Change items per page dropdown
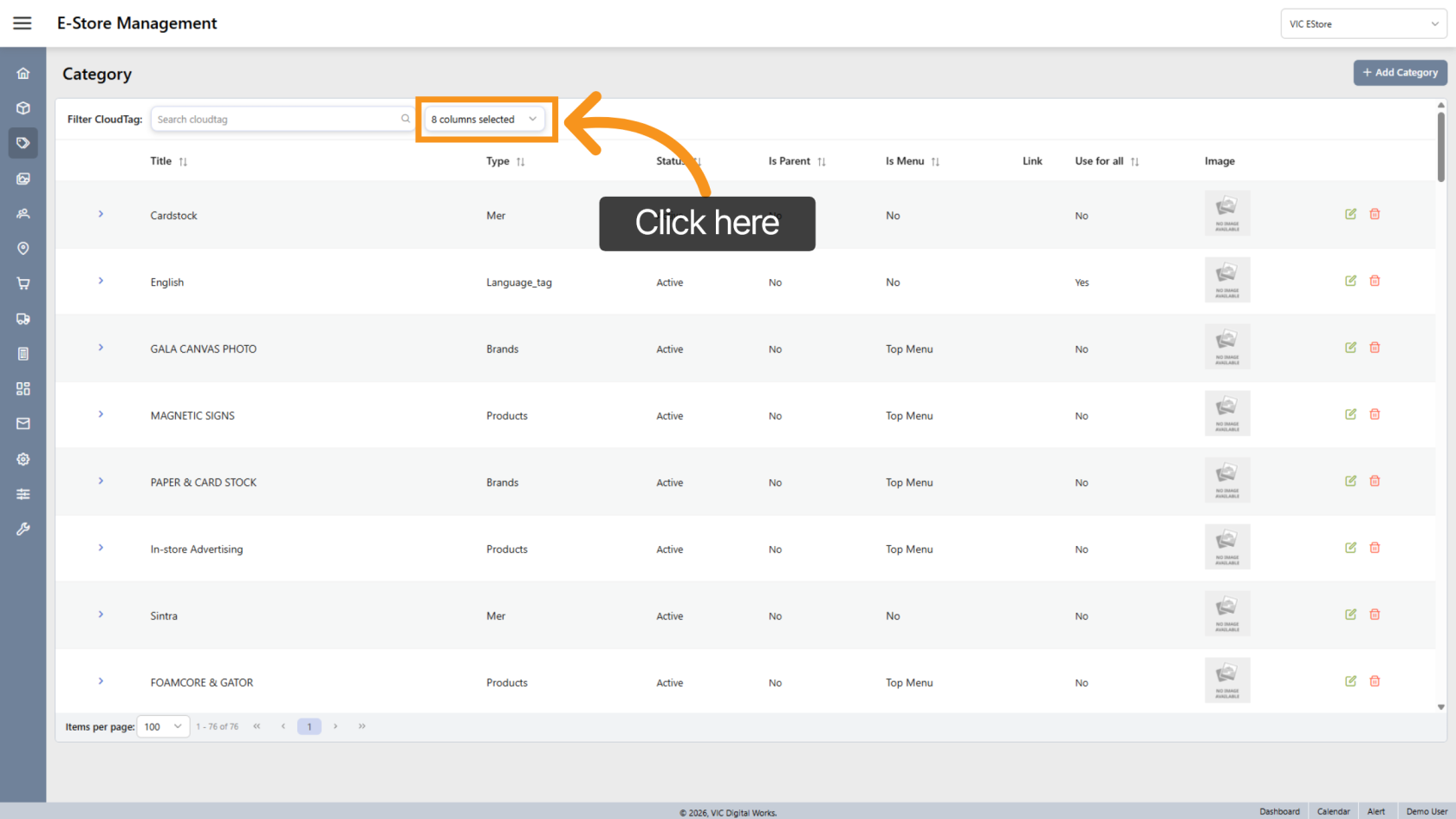1456x819 pixels. (x=163, y=726)
